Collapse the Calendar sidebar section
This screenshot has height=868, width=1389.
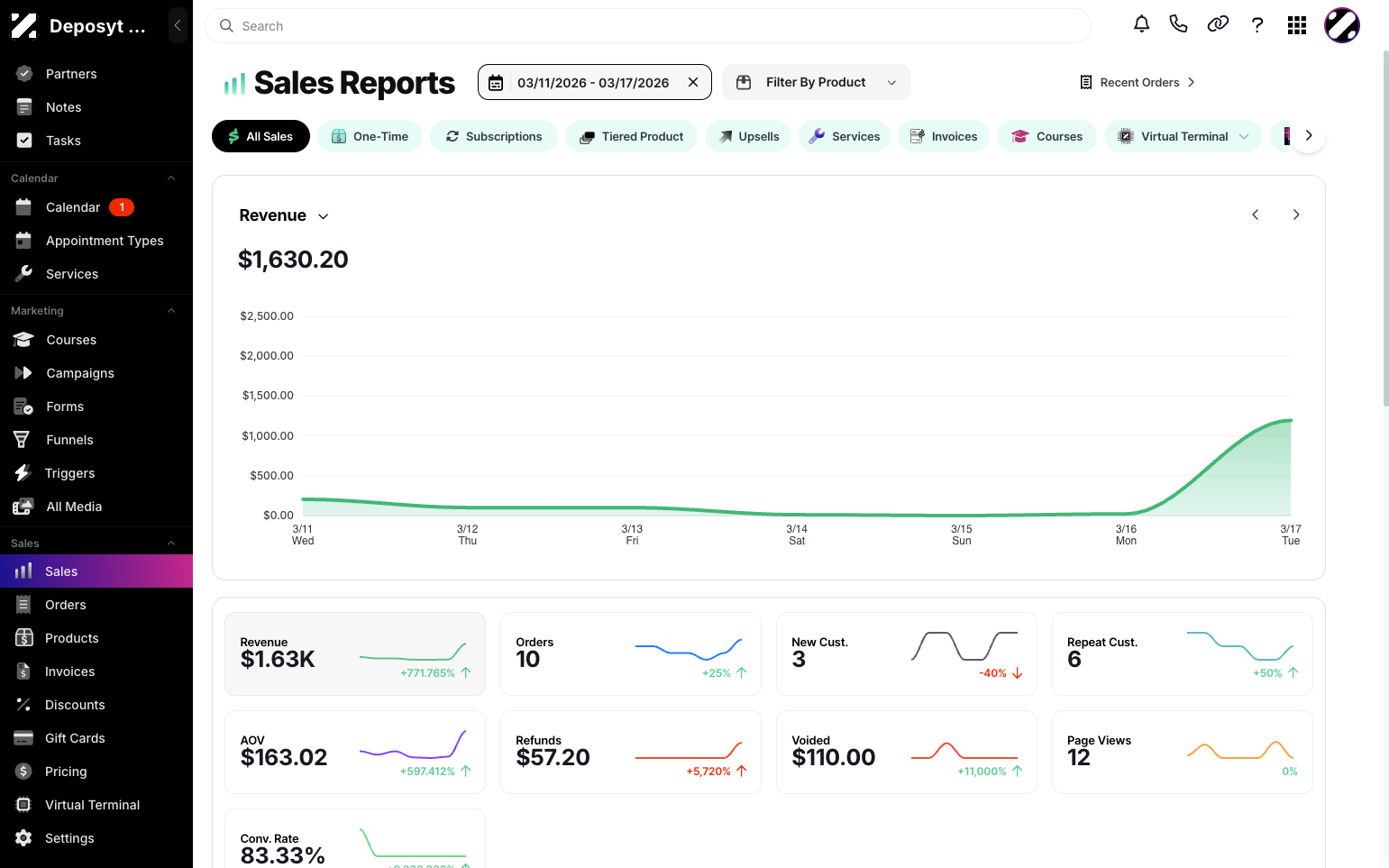tap(171, 178)
